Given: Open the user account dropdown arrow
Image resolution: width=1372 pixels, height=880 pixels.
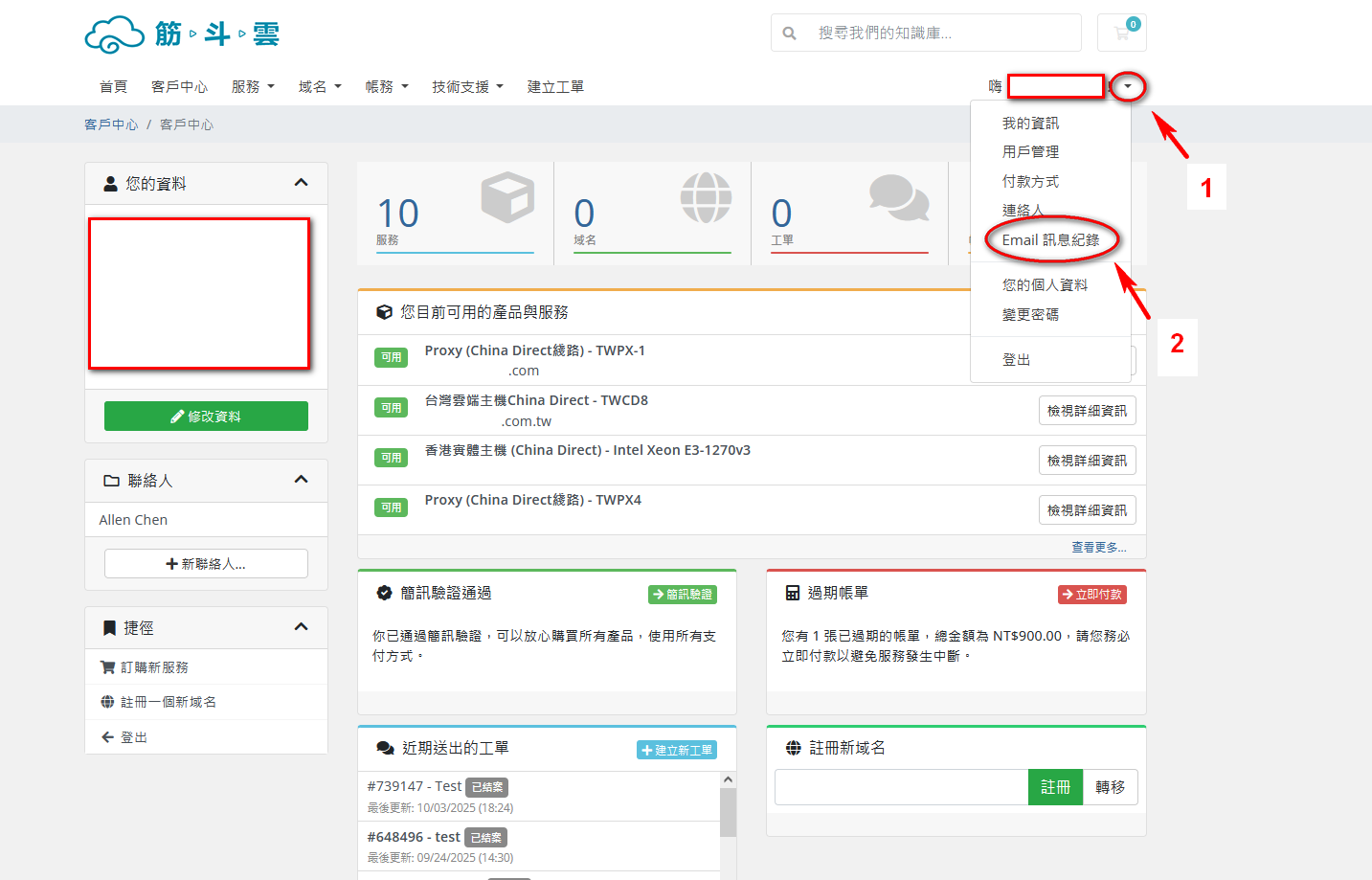Looking at the screenshot, I should click(1128, 87).
